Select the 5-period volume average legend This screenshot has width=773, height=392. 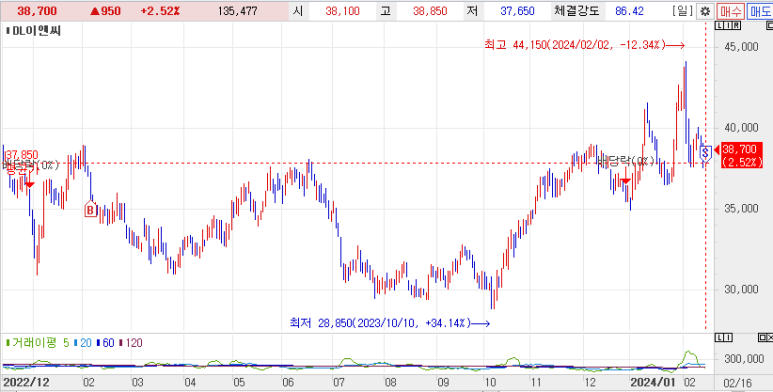66,343
